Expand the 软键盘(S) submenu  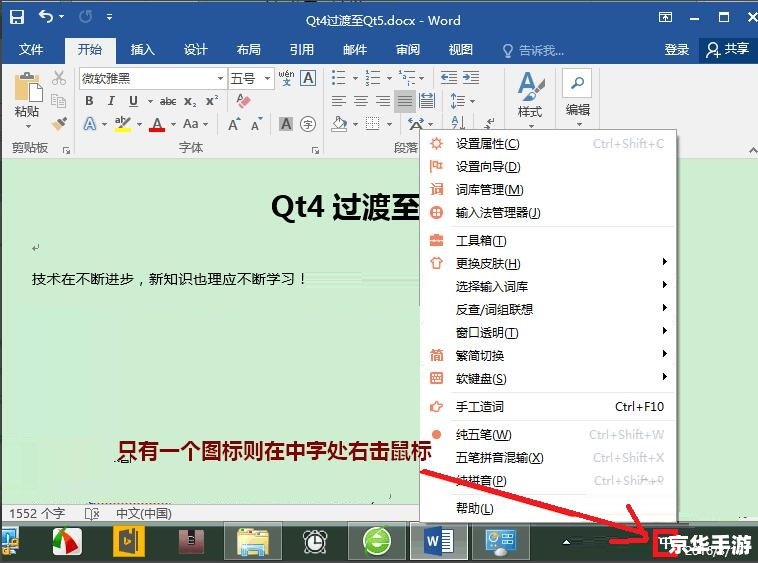pyautogui.click(x=548, y=378)
